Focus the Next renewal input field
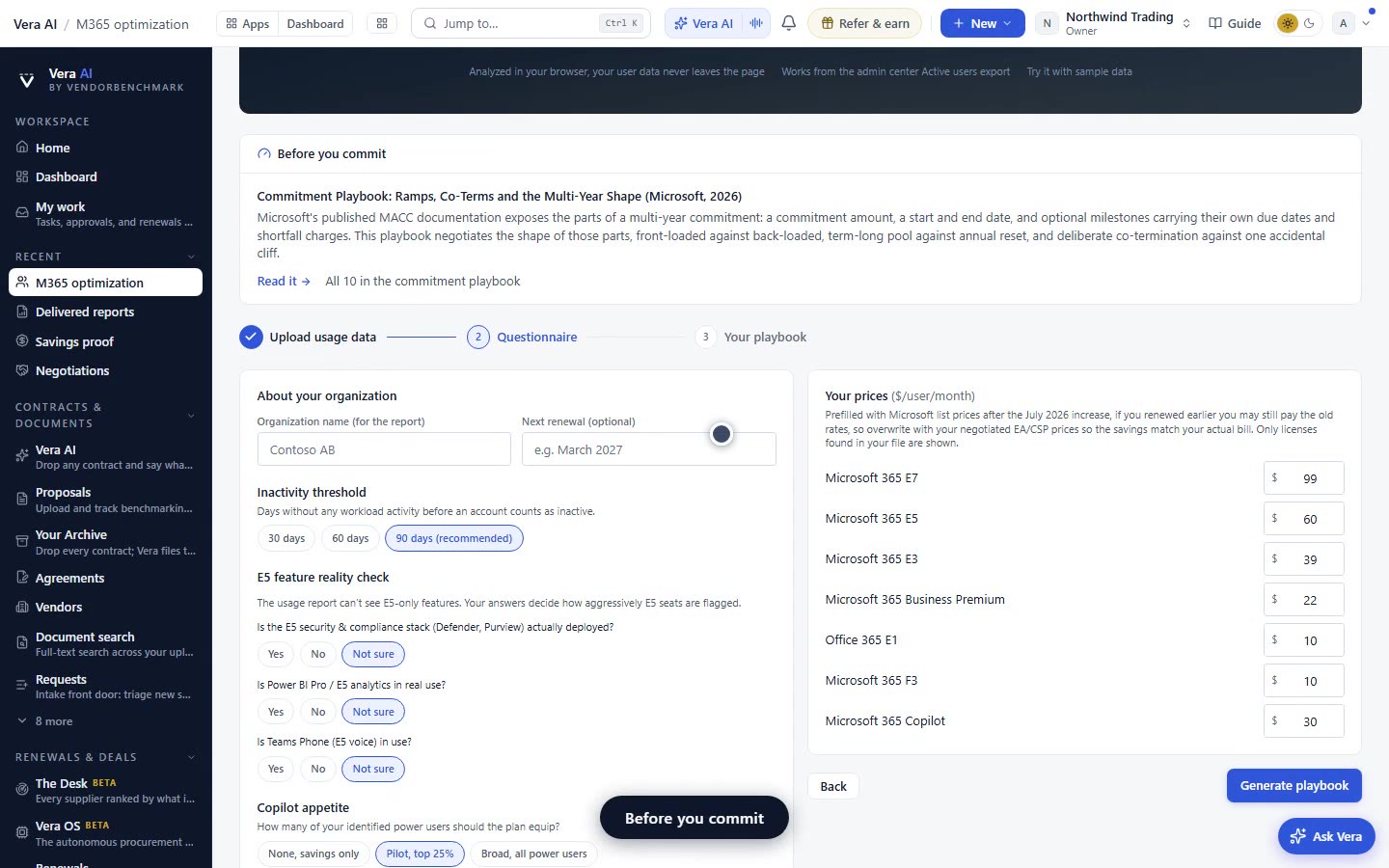Viewport: 1389px width, 868px height. [x=649, y=449]
